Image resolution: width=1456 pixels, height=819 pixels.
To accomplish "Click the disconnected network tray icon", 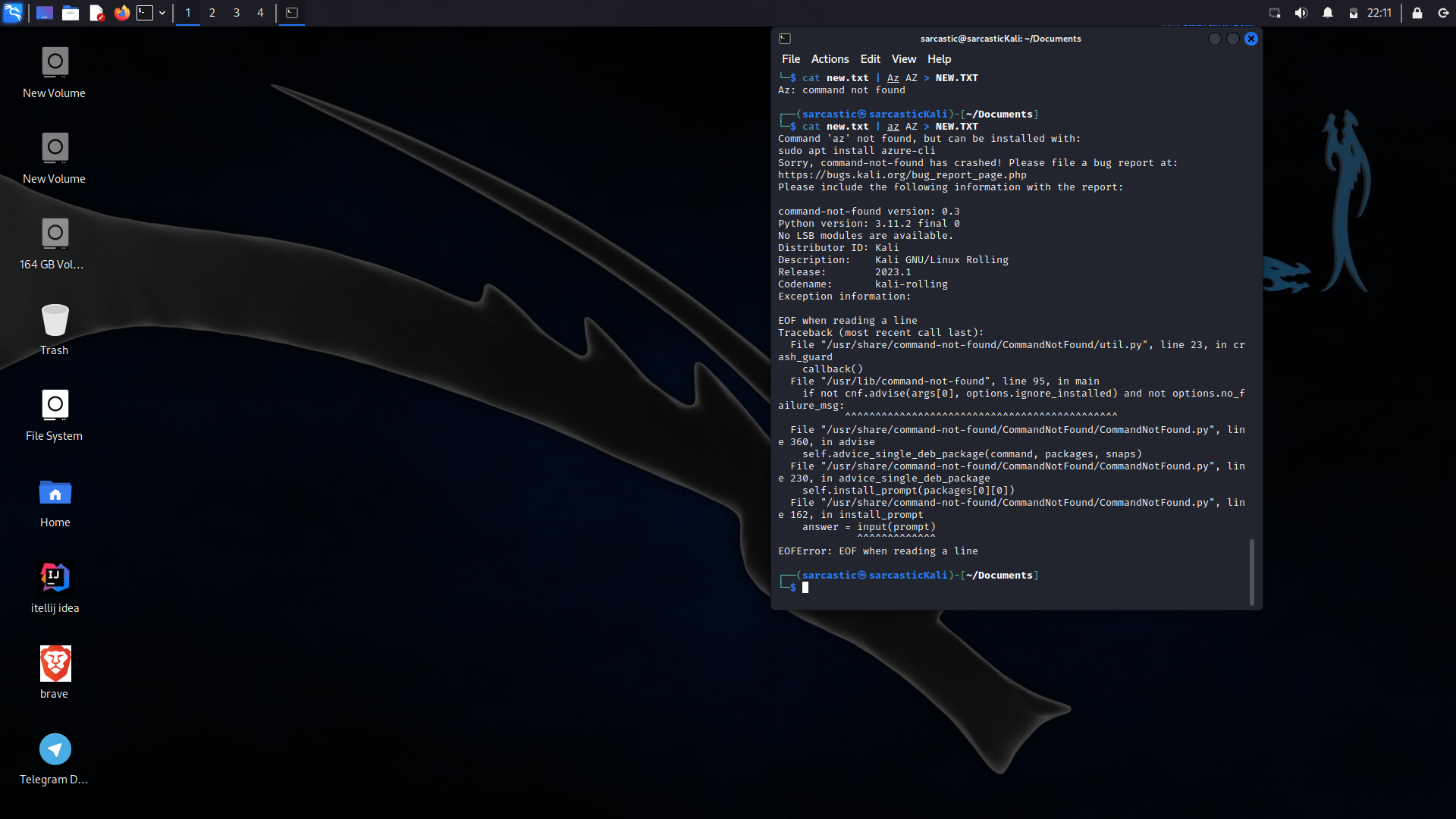I will click(x=1275, y=13).
